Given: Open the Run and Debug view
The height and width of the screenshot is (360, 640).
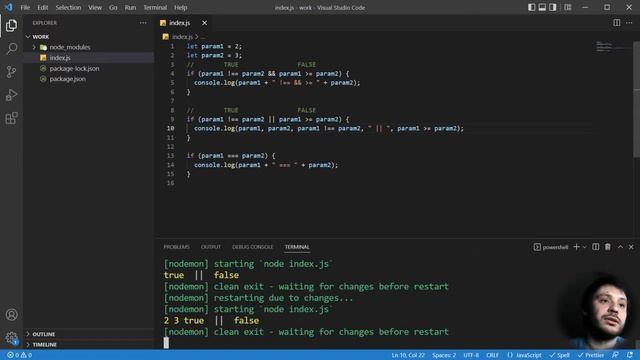Looking at the screenshot, I should pyautogui.click(x=11, y=95).
